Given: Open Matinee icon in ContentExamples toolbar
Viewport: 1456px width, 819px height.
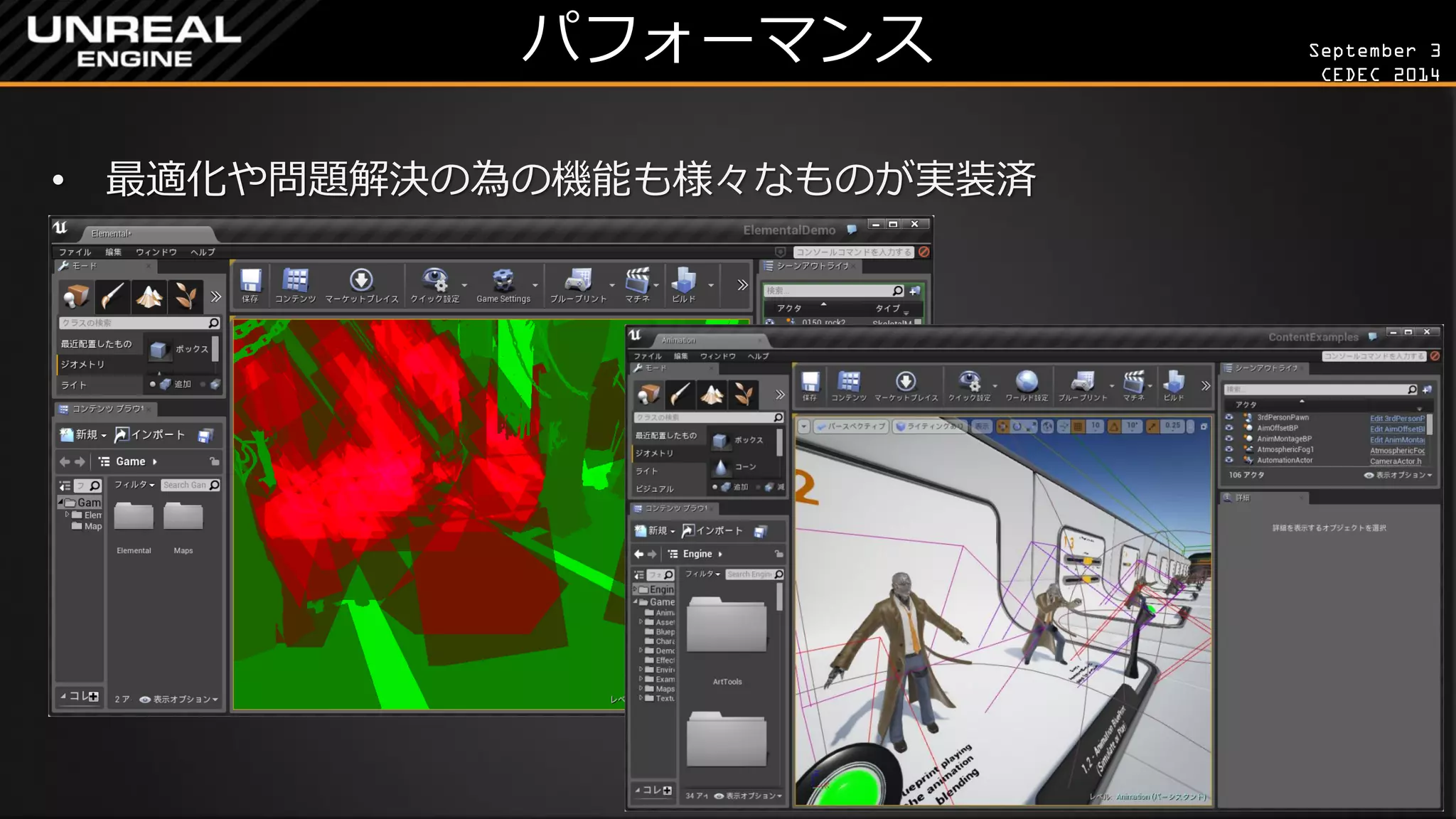Looking at the screenshot, I should tap(1134, 382).
